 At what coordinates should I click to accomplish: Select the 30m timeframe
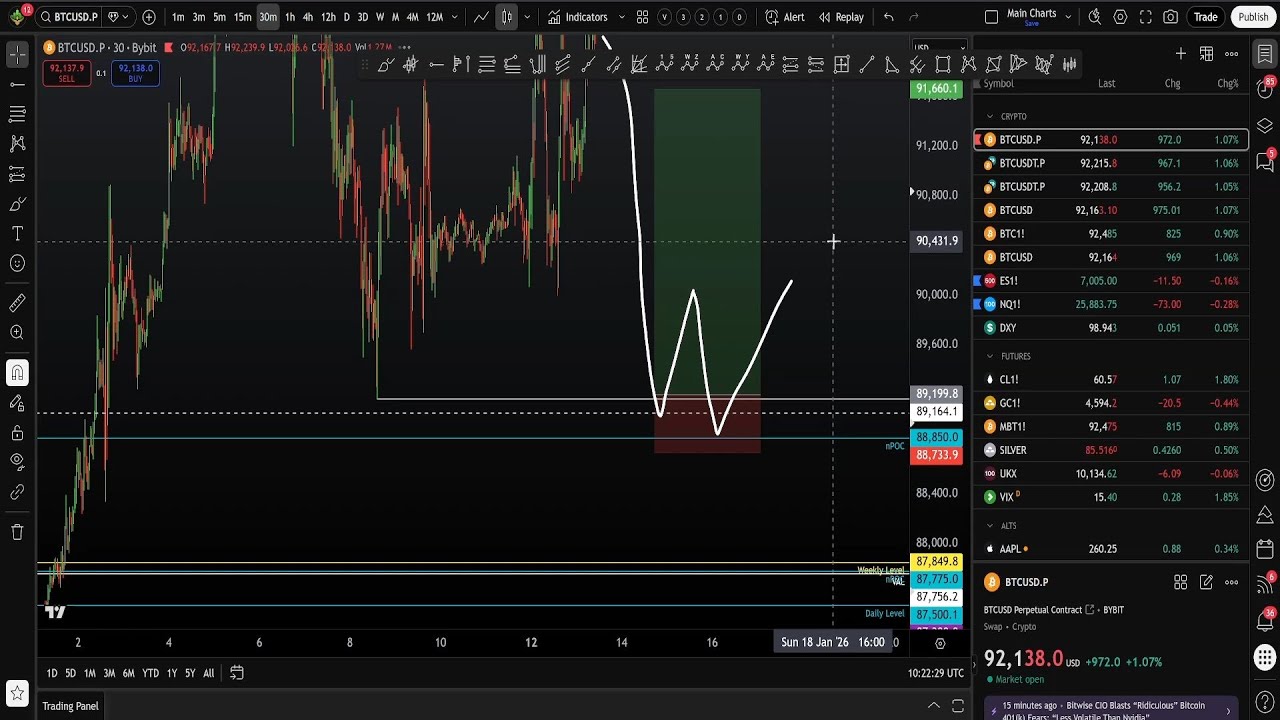(268, 17)
